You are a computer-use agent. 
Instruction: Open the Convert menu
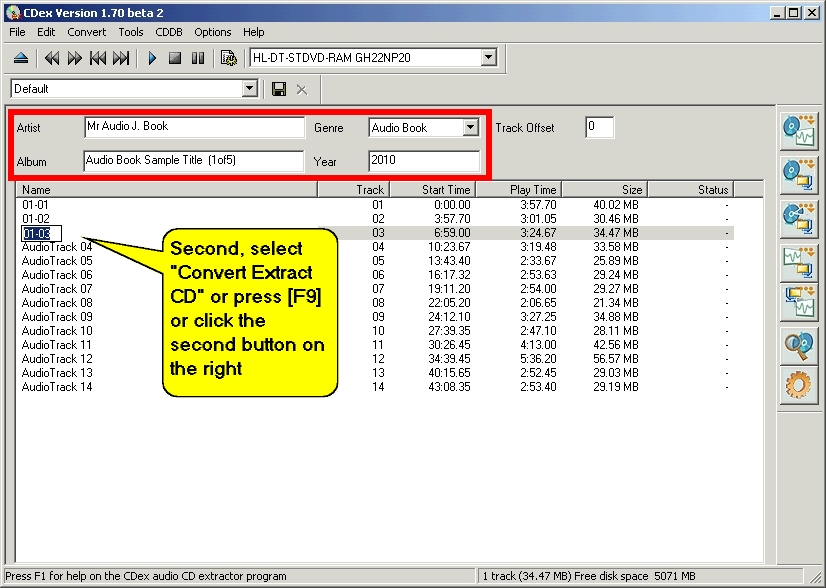[x=86, y=32]
